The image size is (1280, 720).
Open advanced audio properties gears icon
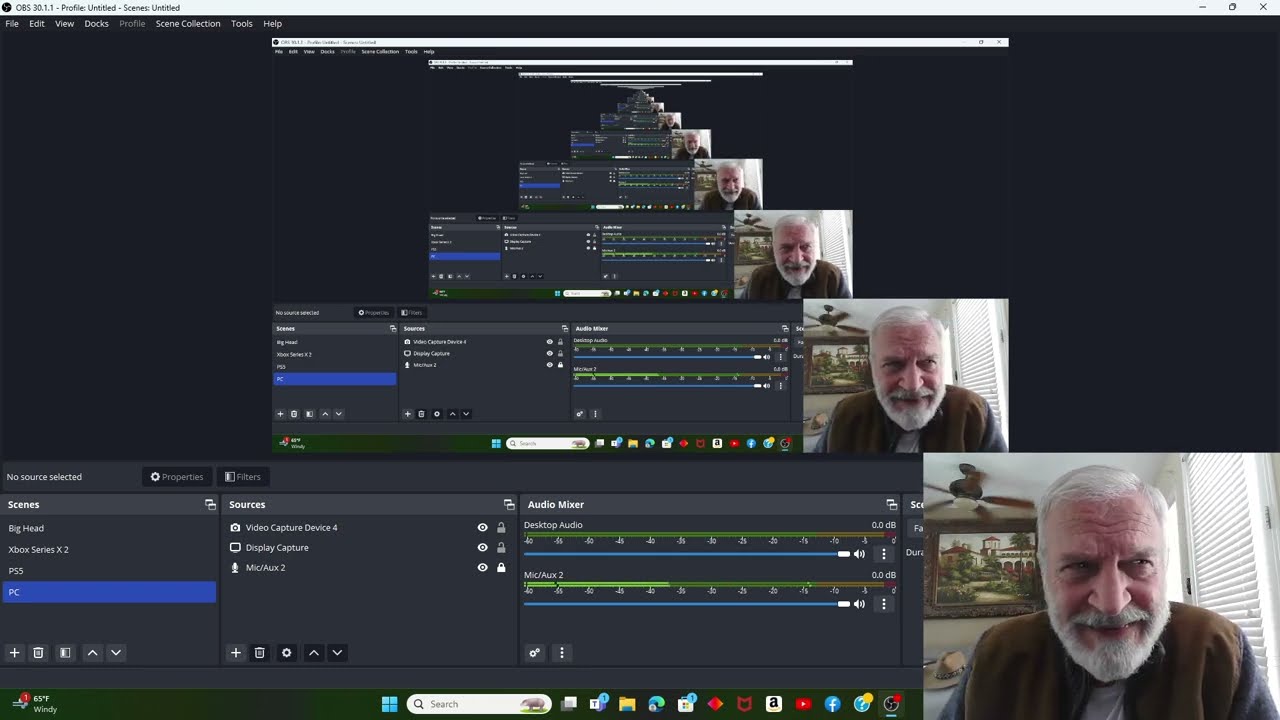click(x=535, y=653)
